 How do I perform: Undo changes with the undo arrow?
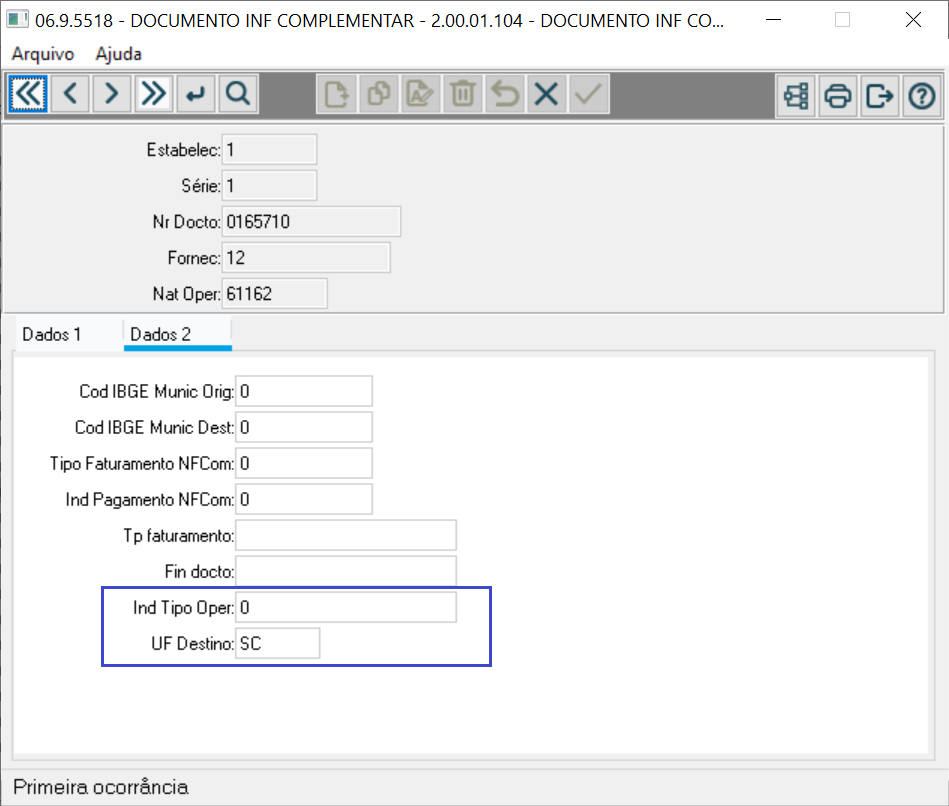505,94
